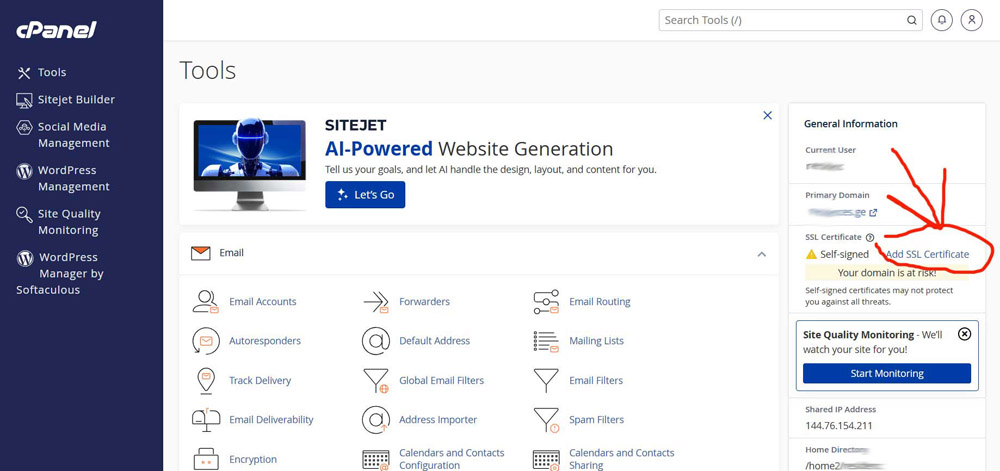Open the Email Filters link
The image size is (1000, 471).
point(596,380)
